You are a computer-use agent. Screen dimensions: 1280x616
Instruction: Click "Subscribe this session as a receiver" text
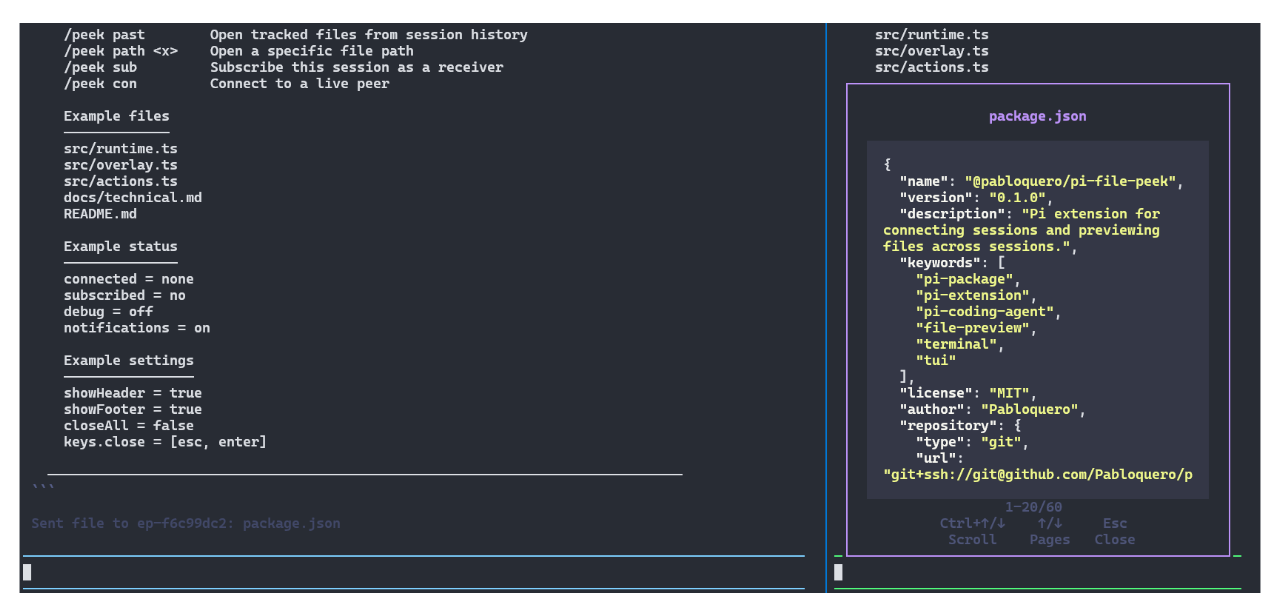click(x=356, y=67)
